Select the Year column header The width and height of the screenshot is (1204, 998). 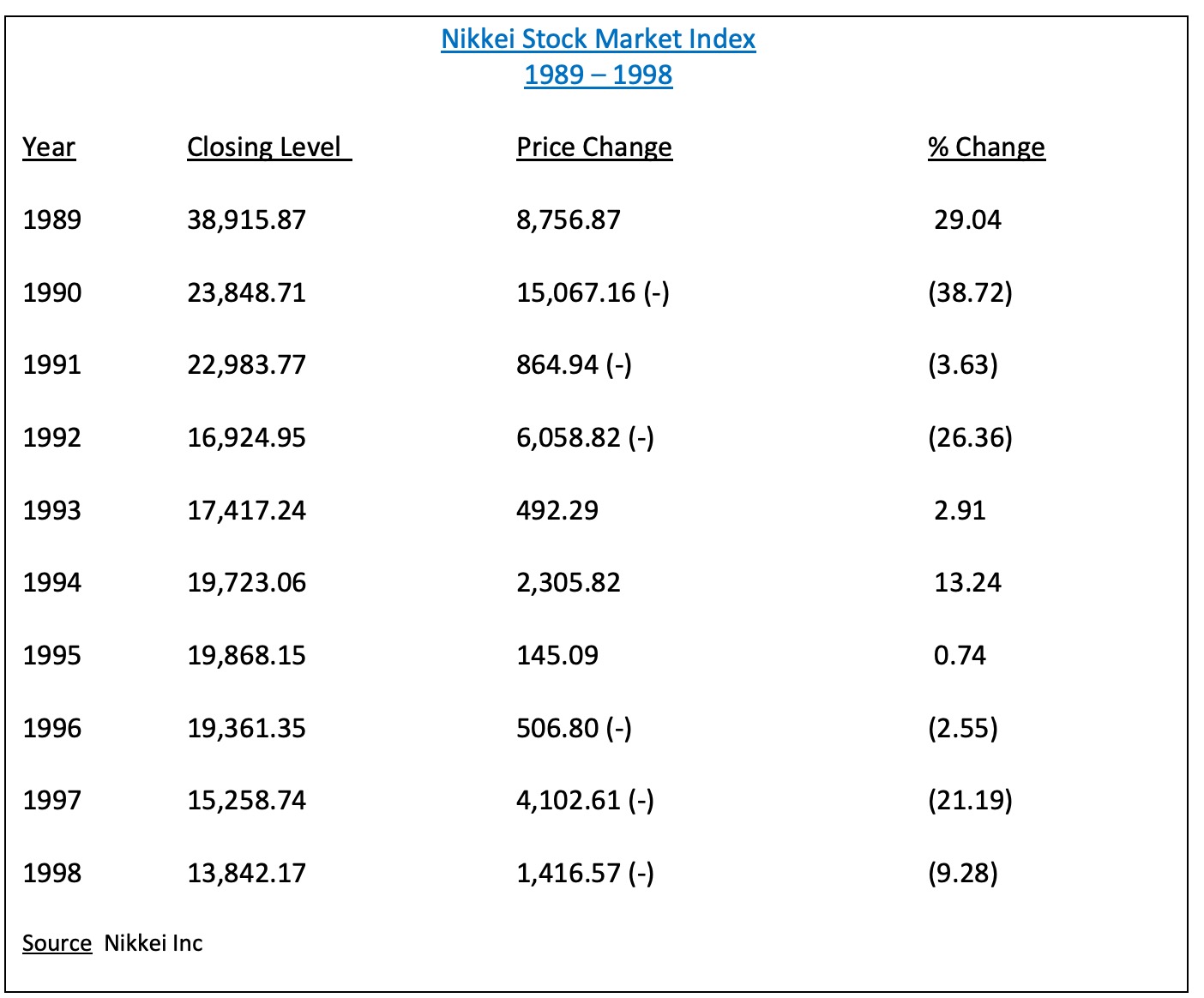(x=49, y=147)
